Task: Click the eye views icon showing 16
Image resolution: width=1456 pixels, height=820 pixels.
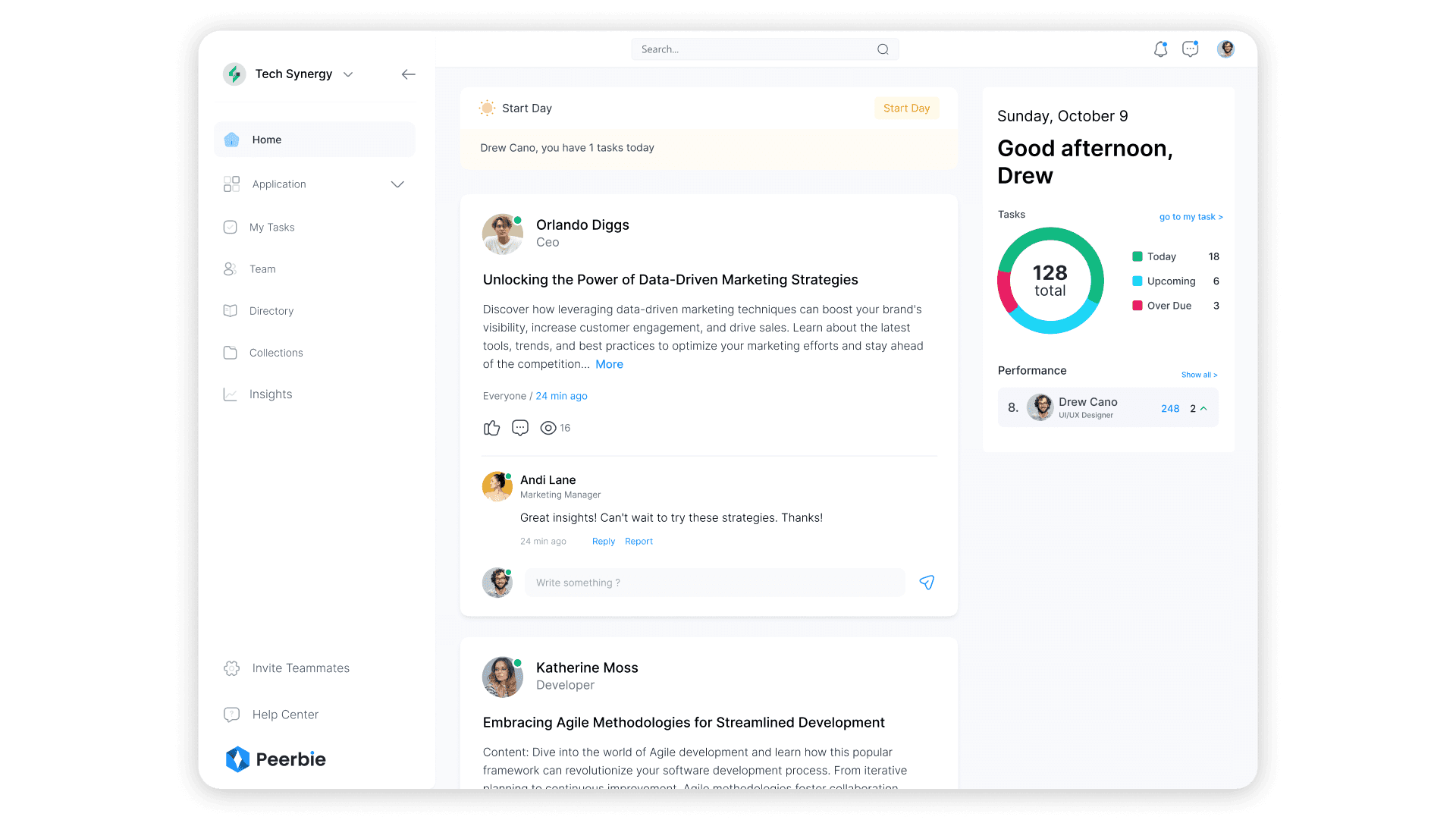Action: coord(548,428)
